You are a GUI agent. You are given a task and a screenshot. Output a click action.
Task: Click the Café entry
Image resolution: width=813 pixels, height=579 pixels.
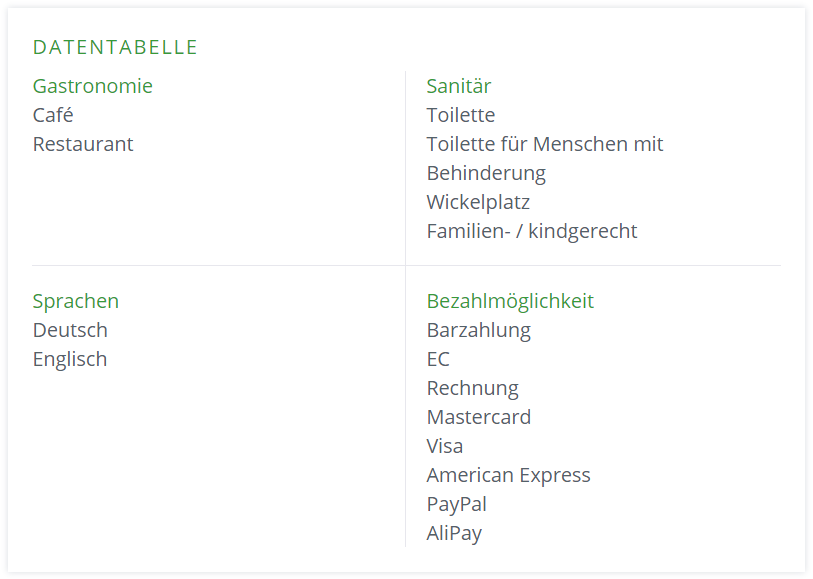[x=53, y=115]
